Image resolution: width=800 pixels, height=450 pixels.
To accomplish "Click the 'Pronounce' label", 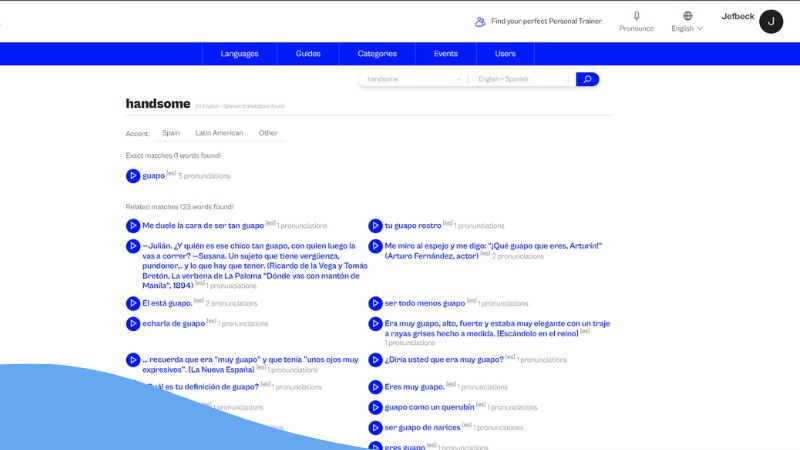I will click(x=636, y=29).
